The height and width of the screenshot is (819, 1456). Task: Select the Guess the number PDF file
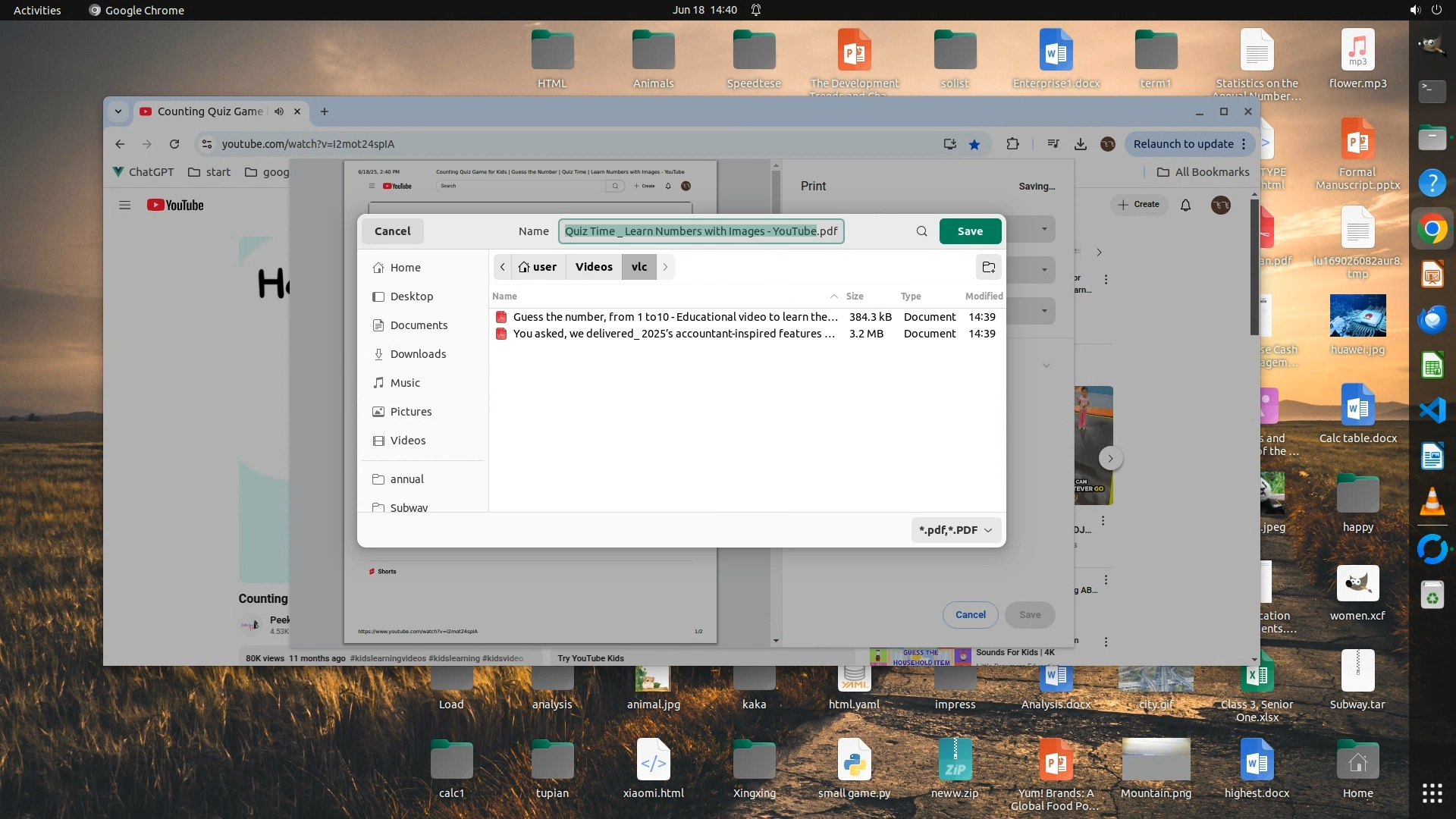coord(675,317)
